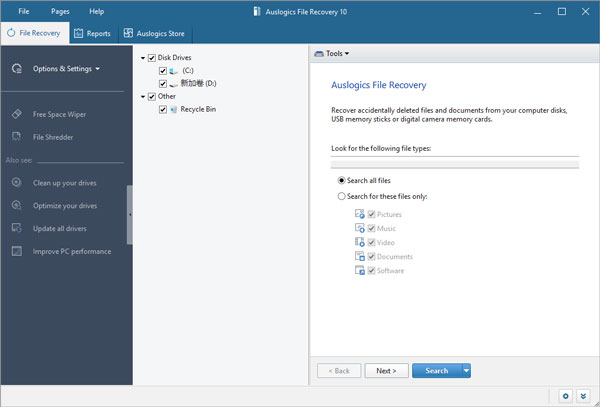
Task: Start scanning with the Search button
Action: (x=437, y=371)
